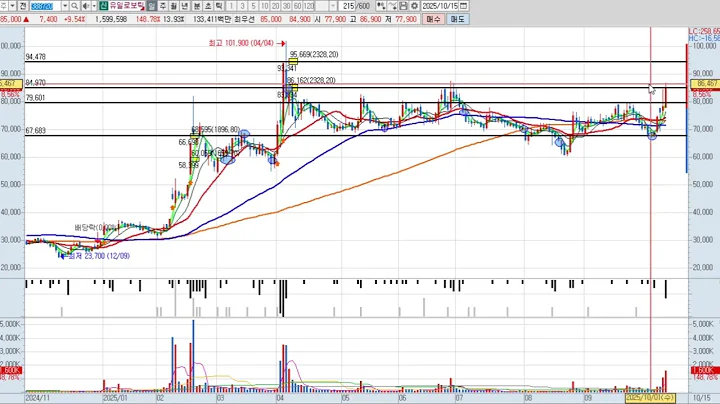The image size is (720, 404).
Task: Click the 86,457 yellow price tag on right axis
Action: click(705, 84)
